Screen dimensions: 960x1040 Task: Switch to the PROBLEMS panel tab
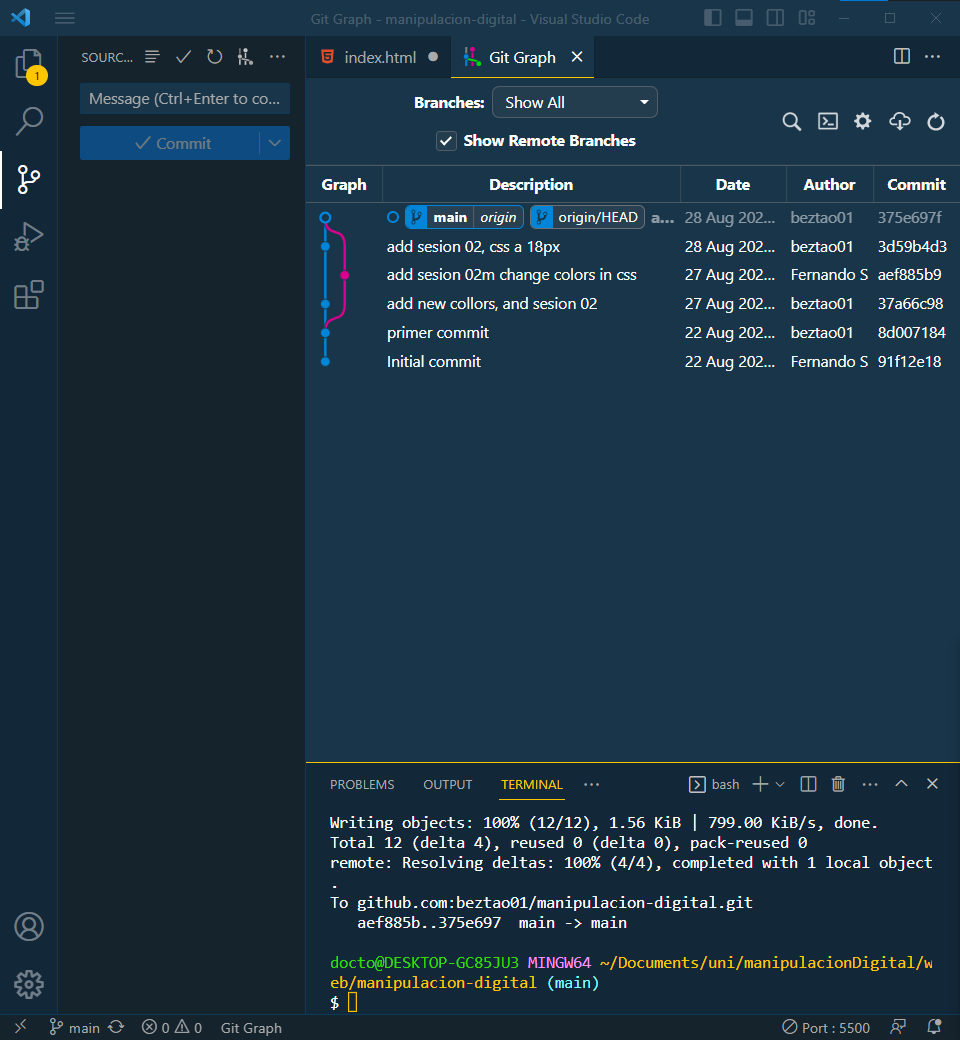pos(362,785)
